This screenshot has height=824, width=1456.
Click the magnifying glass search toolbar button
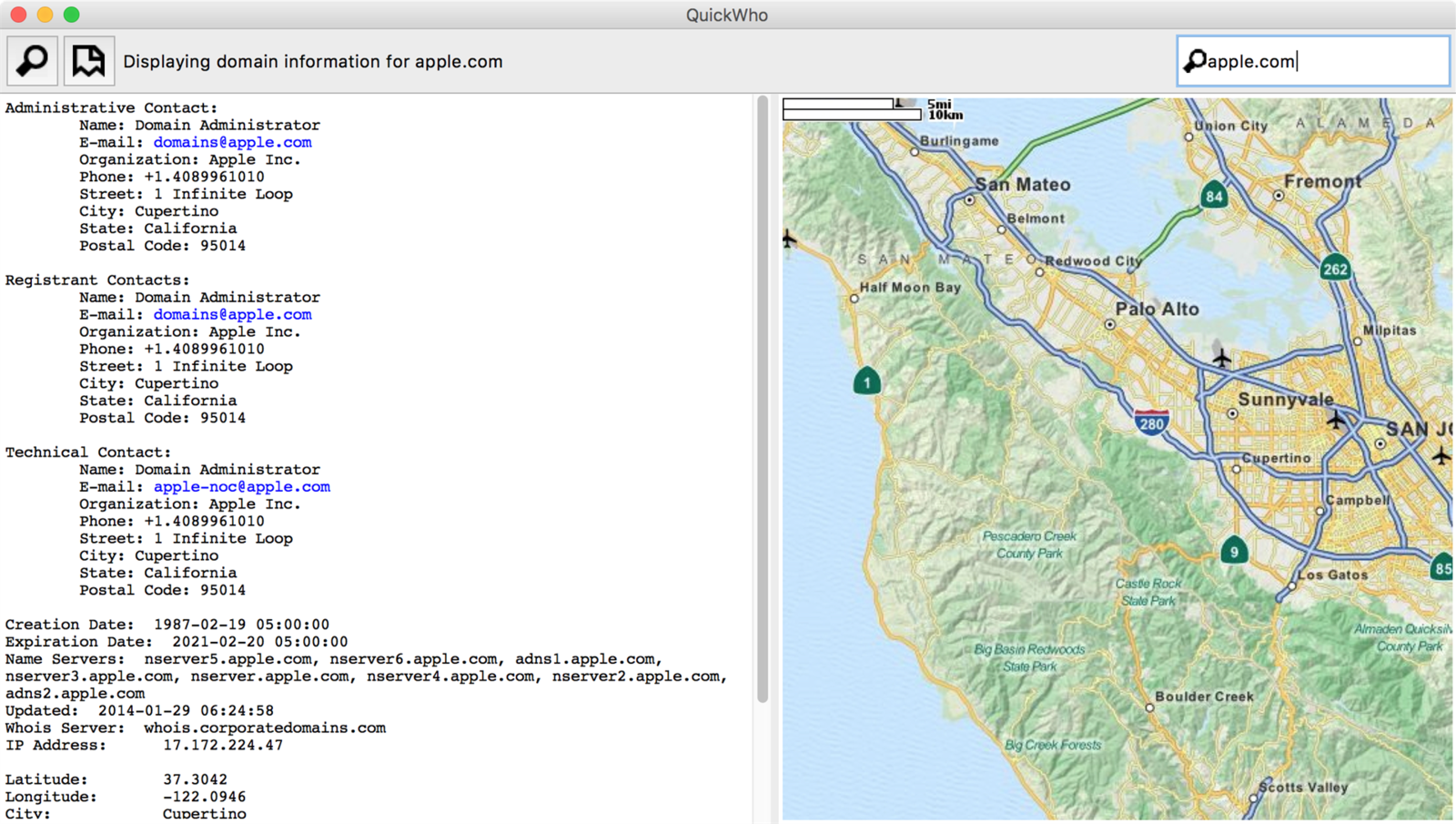33,61
